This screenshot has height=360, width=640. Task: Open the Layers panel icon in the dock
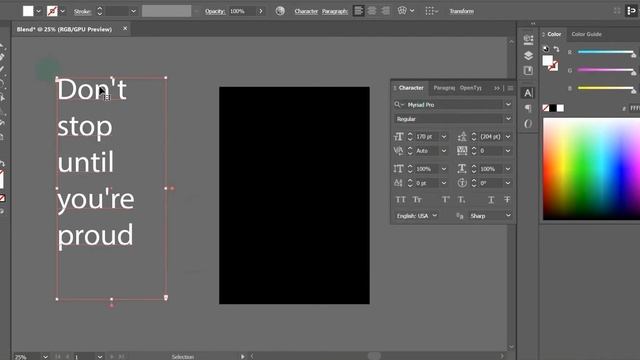(x=528, y=55)
